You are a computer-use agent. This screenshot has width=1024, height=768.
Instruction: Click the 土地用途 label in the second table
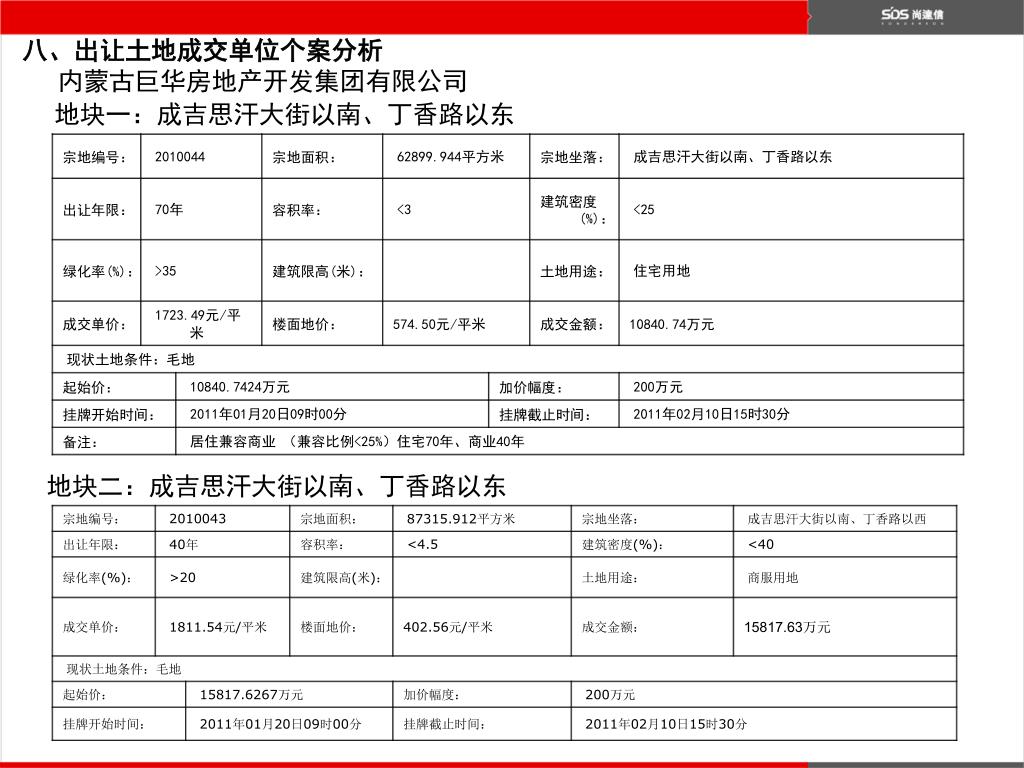[610, 578]
